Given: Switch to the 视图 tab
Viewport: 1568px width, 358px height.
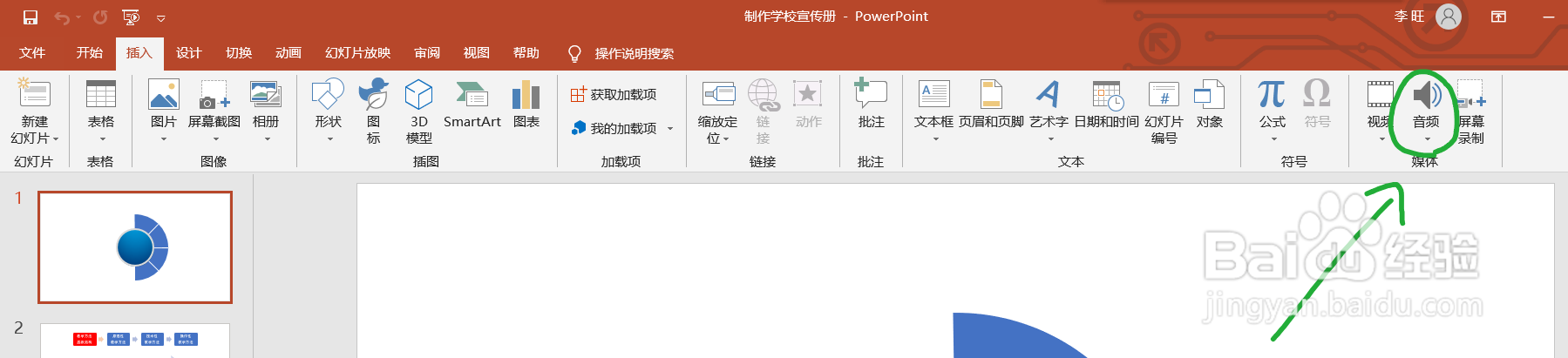Looking at the screenshot, I should (x=476, y=53).
